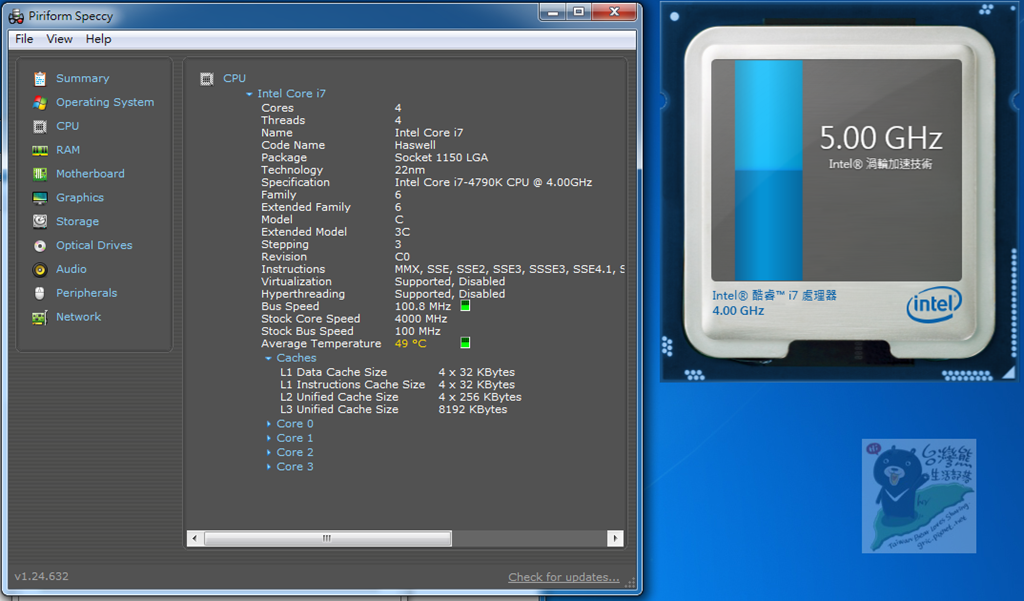
Task: Expand the Core 2 node
Action: click(268, 453)
